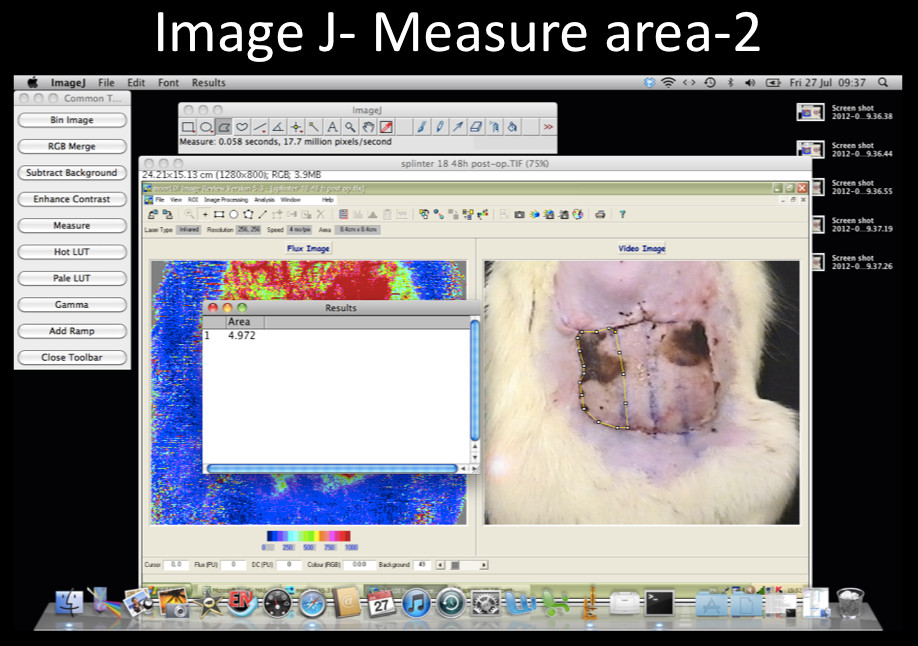
Task: Click the Subtract Background button
Action: point(72,173)
